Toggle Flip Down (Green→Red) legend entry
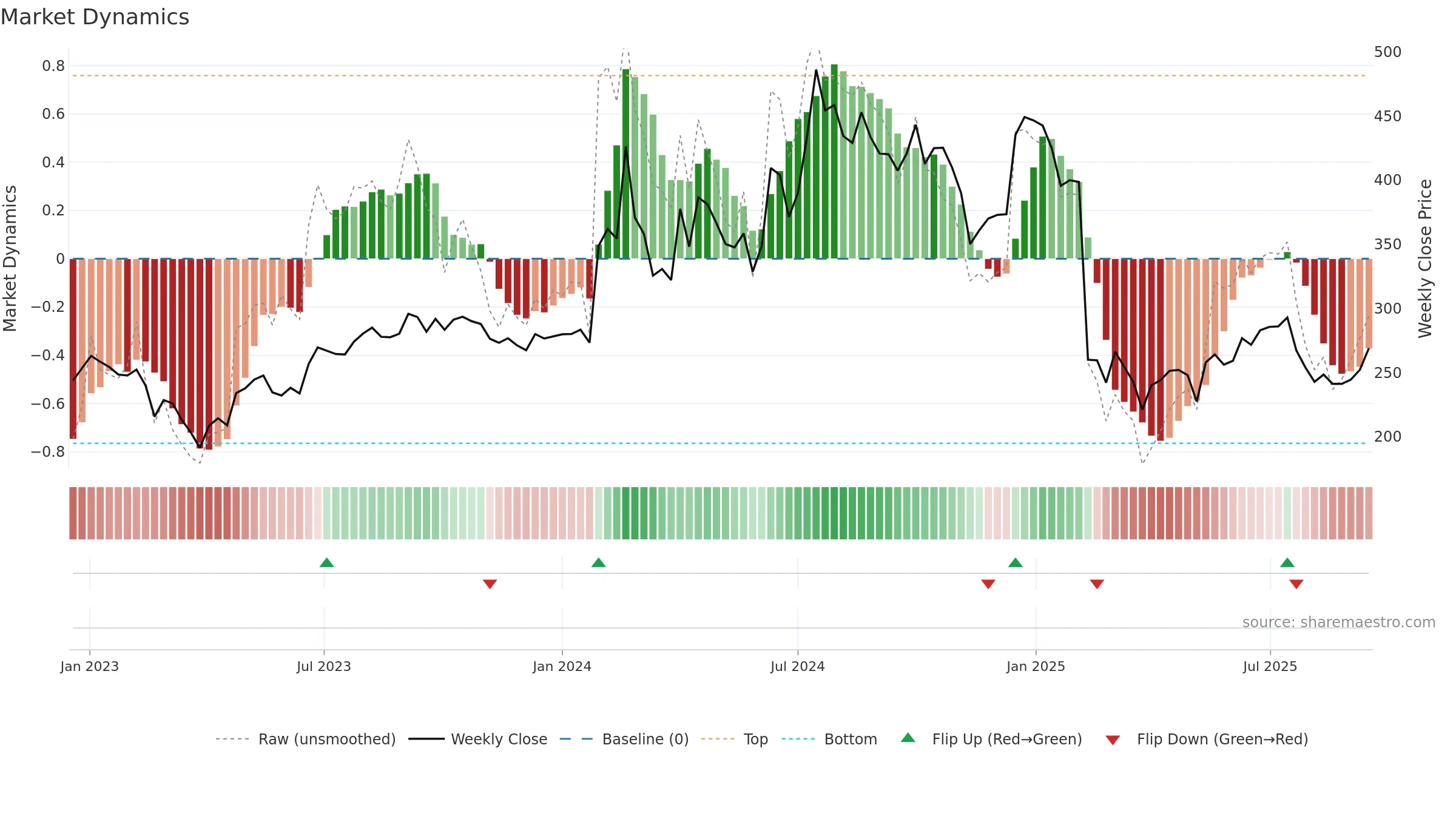 (x=1206, y=739)
